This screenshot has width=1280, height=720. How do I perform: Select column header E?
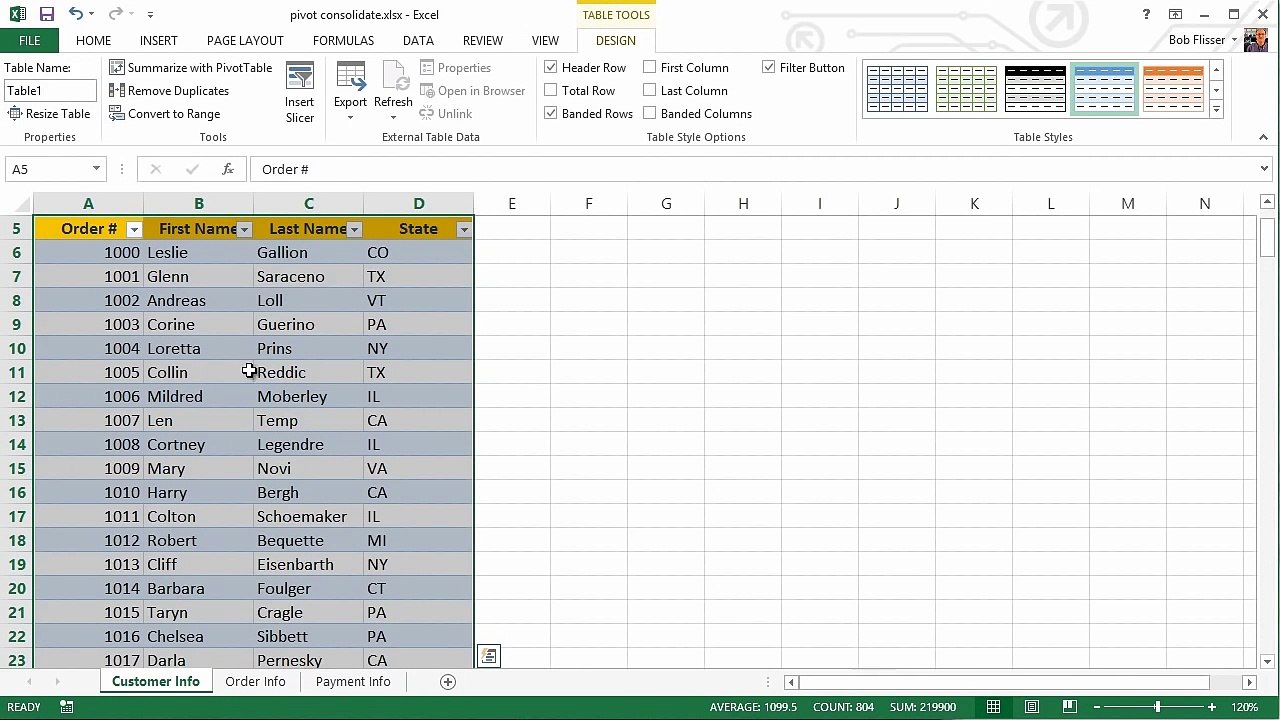(x=512, y=204)
